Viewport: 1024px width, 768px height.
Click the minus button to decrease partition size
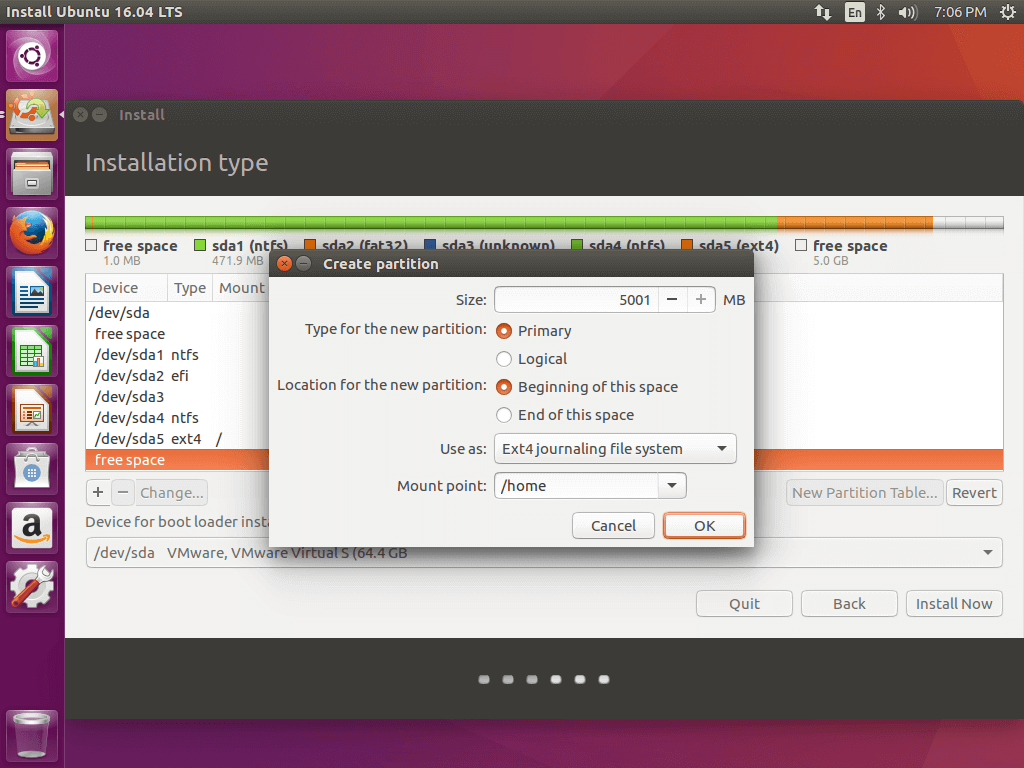[673, 300]
